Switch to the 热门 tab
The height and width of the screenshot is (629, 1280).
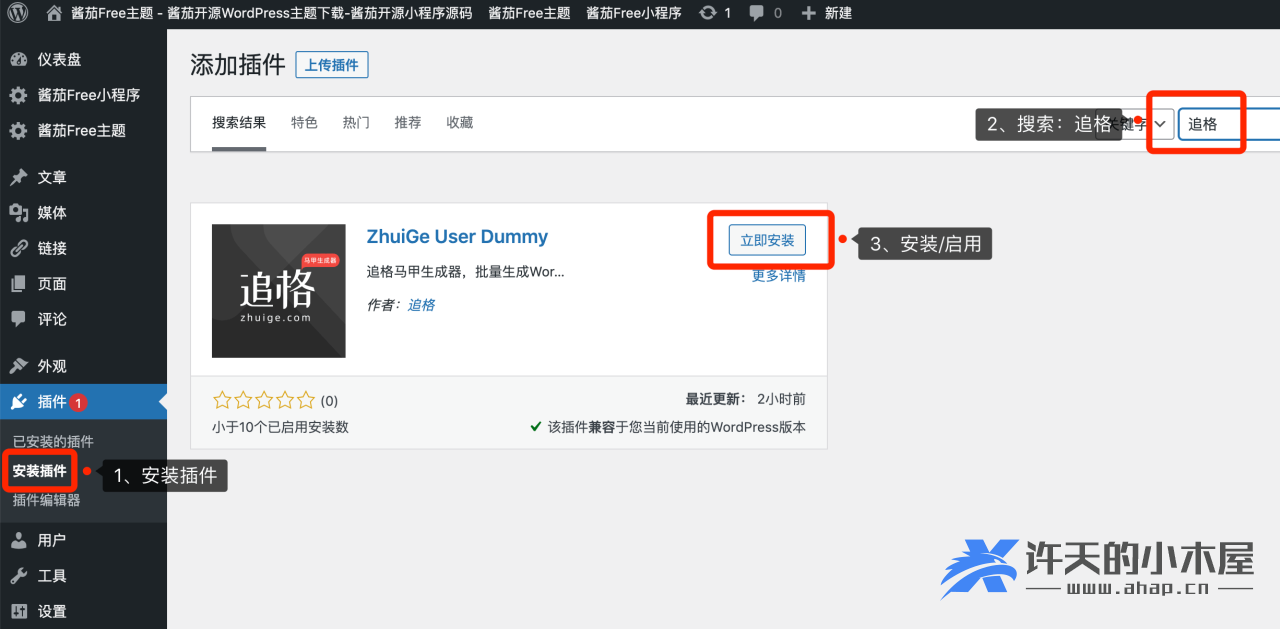pyautogui.click(x=356, y=123)
